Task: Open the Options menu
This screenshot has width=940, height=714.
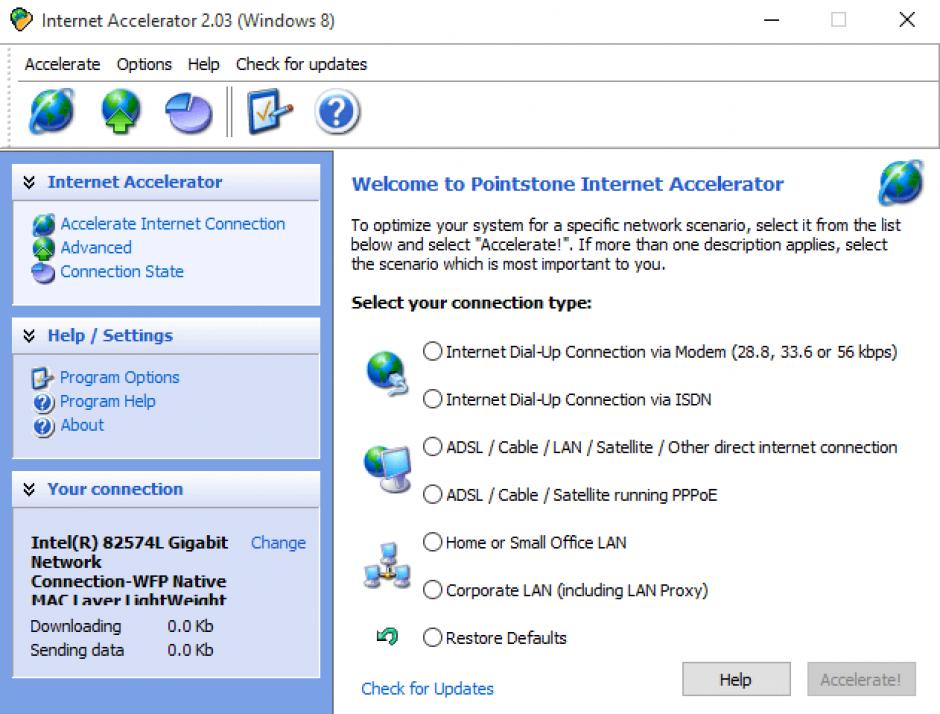Action: [x=144, y=64]
